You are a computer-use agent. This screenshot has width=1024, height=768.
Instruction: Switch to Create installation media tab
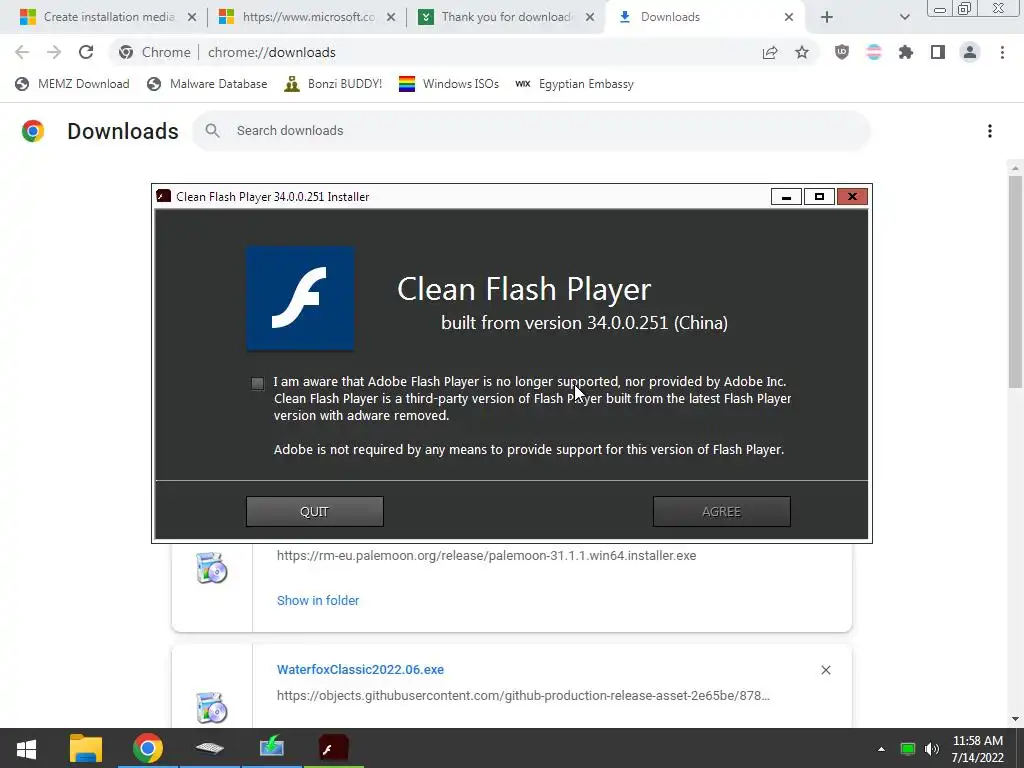tap(108, 17)
